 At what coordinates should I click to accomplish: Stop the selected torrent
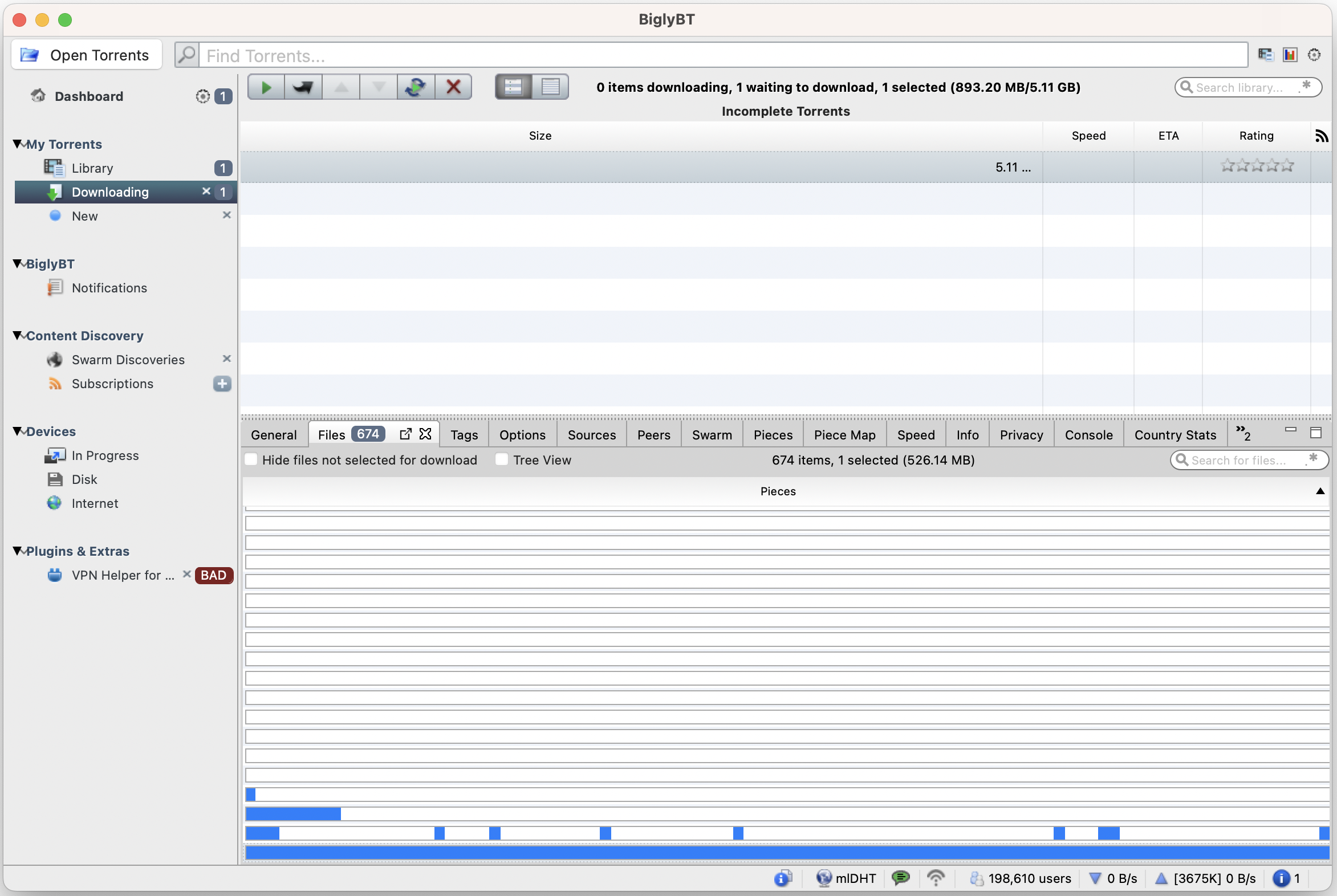302,86
